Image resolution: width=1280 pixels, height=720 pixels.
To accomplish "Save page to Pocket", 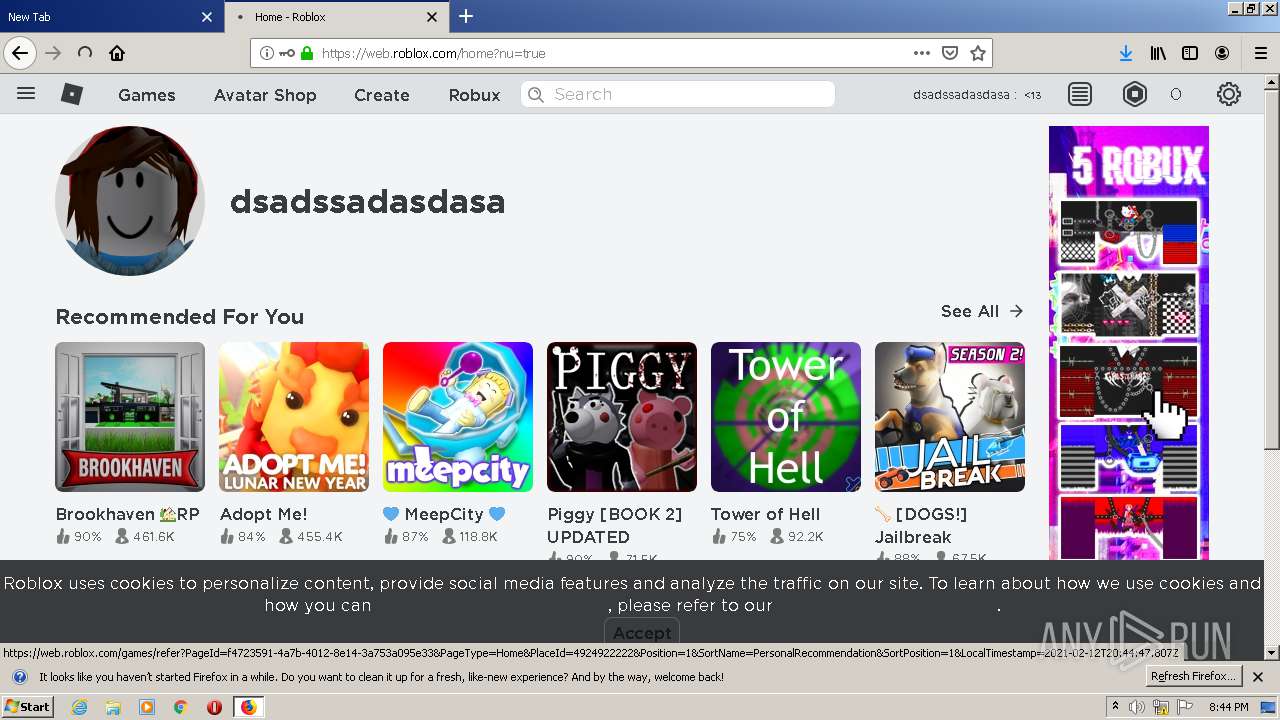I will [950, 53].
